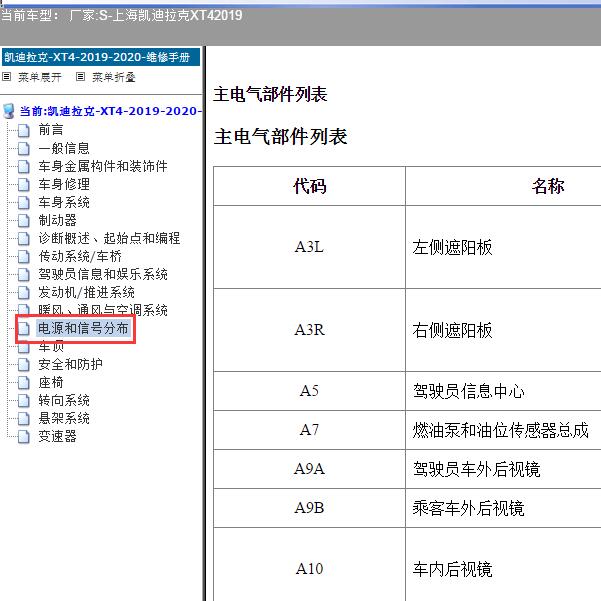Click the 驾驶员信息中心 name cell

click(x=503, y=391)
